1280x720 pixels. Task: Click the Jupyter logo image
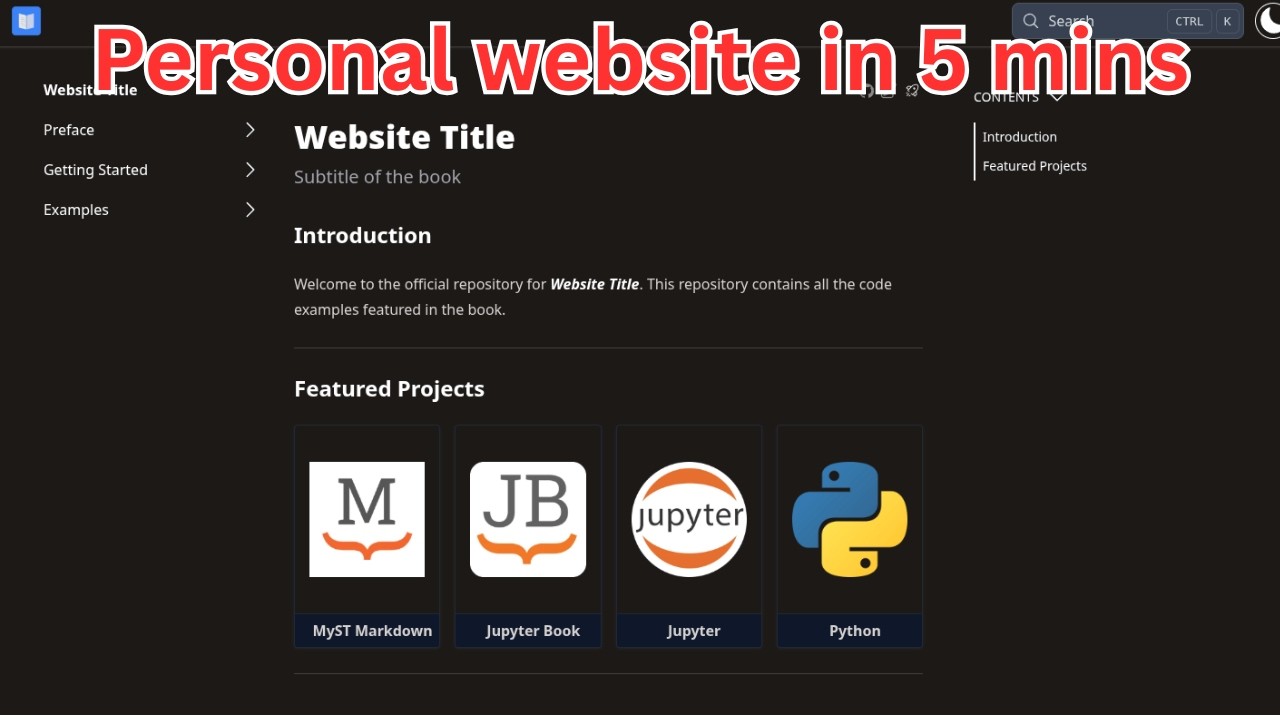coord(689,519)
